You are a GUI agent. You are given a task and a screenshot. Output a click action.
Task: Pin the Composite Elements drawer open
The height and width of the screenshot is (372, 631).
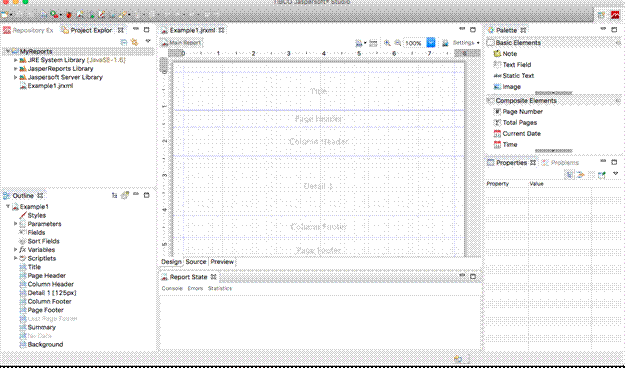point(618,100)
